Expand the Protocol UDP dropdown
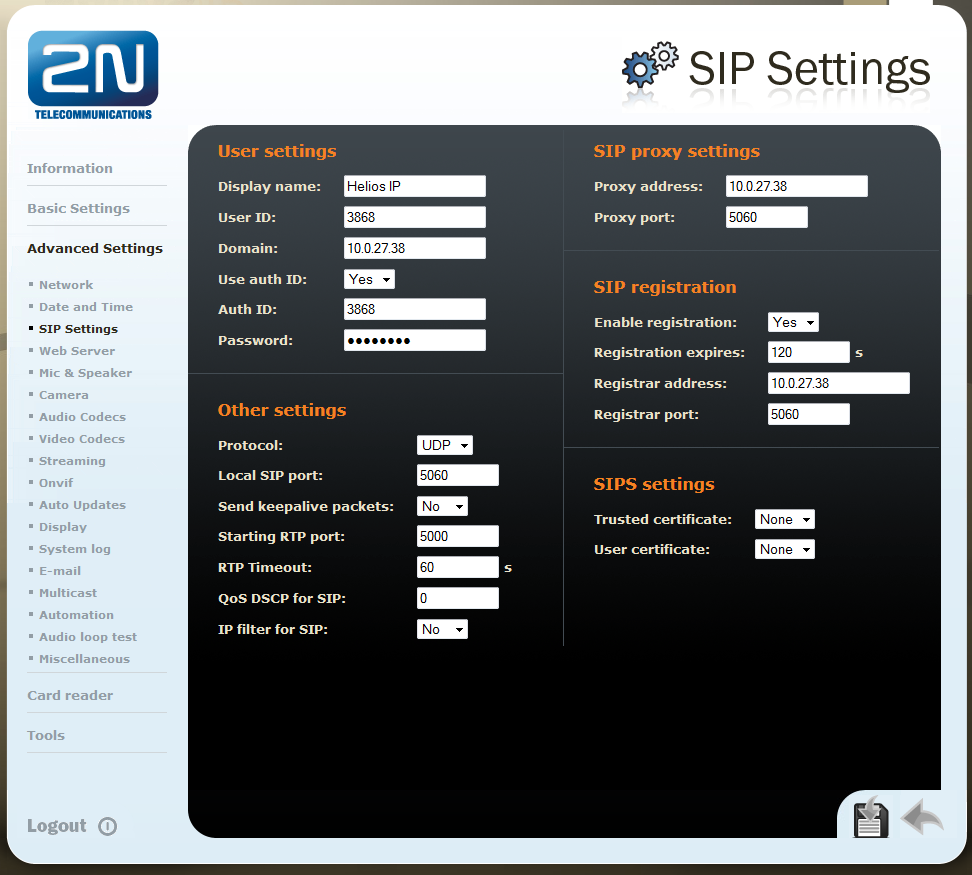Viewport: 972px width, 875px height. click(x=444, y=445)
